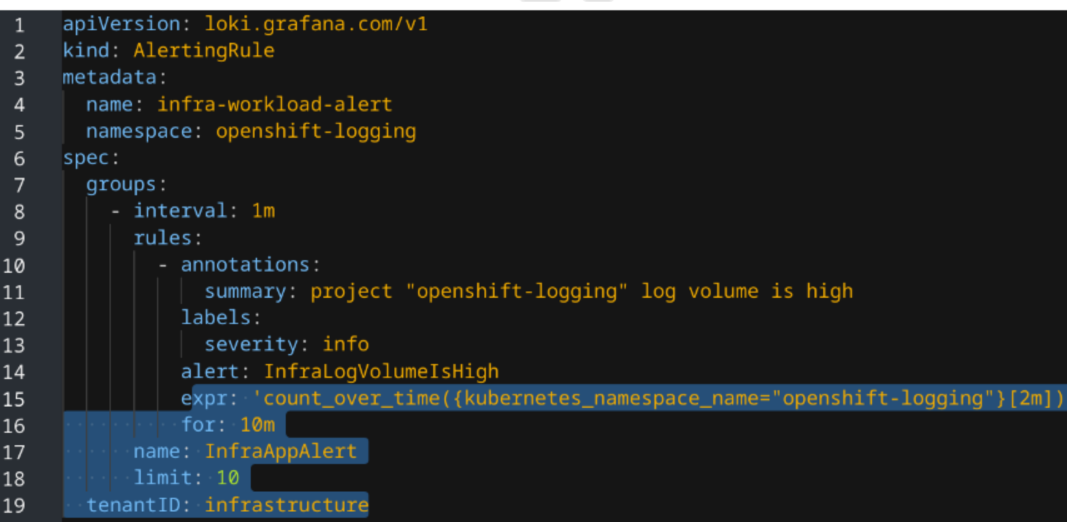
Task: Click line number 6 in the gutter
Action: (19, 158)
